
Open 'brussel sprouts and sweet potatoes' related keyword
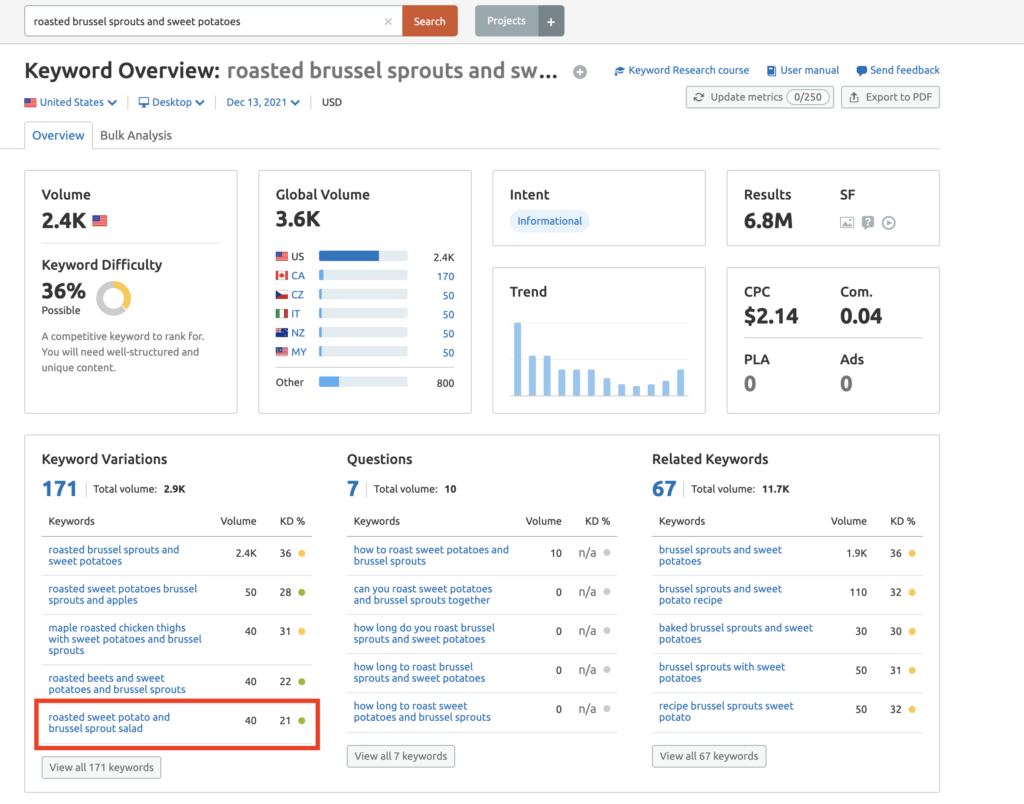[x=720, y=555]
